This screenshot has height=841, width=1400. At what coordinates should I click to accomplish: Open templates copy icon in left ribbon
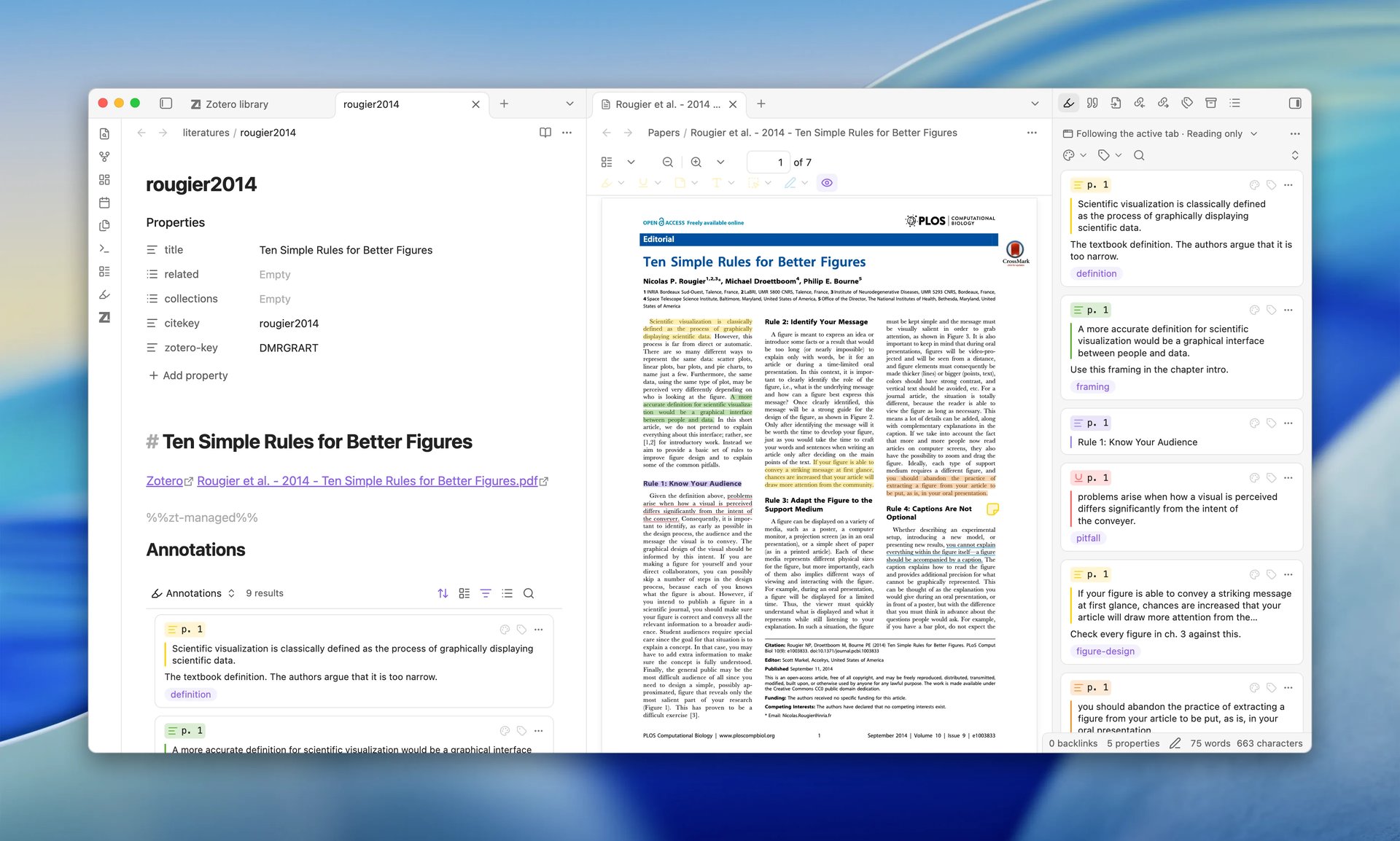point(104,226)
